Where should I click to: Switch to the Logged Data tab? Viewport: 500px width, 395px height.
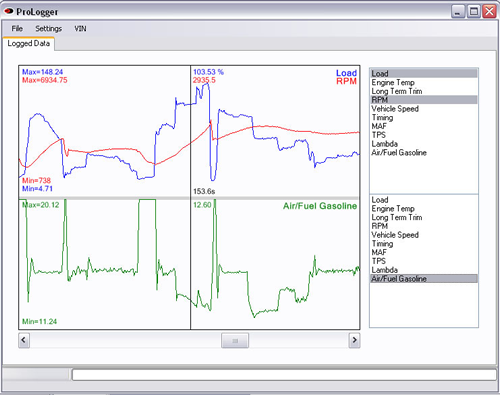coord(29,44)
